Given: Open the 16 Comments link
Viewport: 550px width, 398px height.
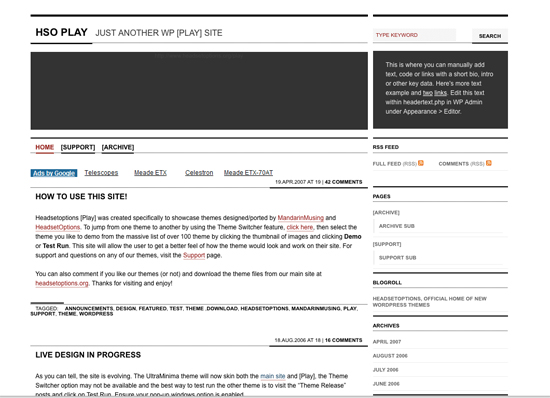Looking at the screenshot, I should (x=343, y=340).
